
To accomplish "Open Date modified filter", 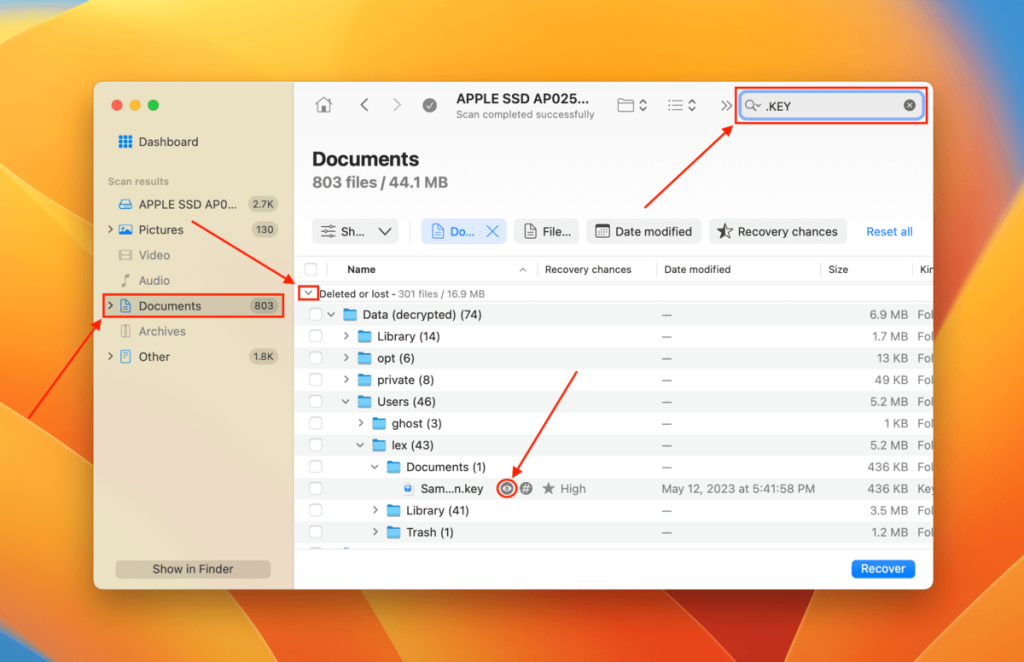I will pyautogui.click(x=643, y=232).
